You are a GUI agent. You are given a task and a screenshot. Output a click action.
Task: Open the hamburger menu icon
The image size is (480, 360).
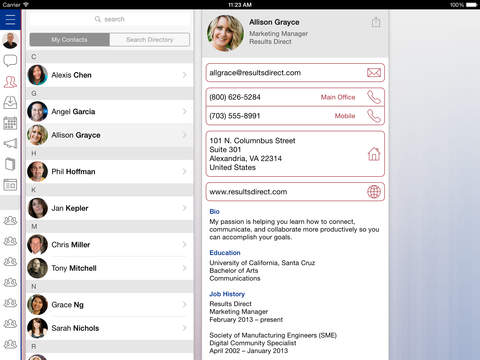coord(10,20)
